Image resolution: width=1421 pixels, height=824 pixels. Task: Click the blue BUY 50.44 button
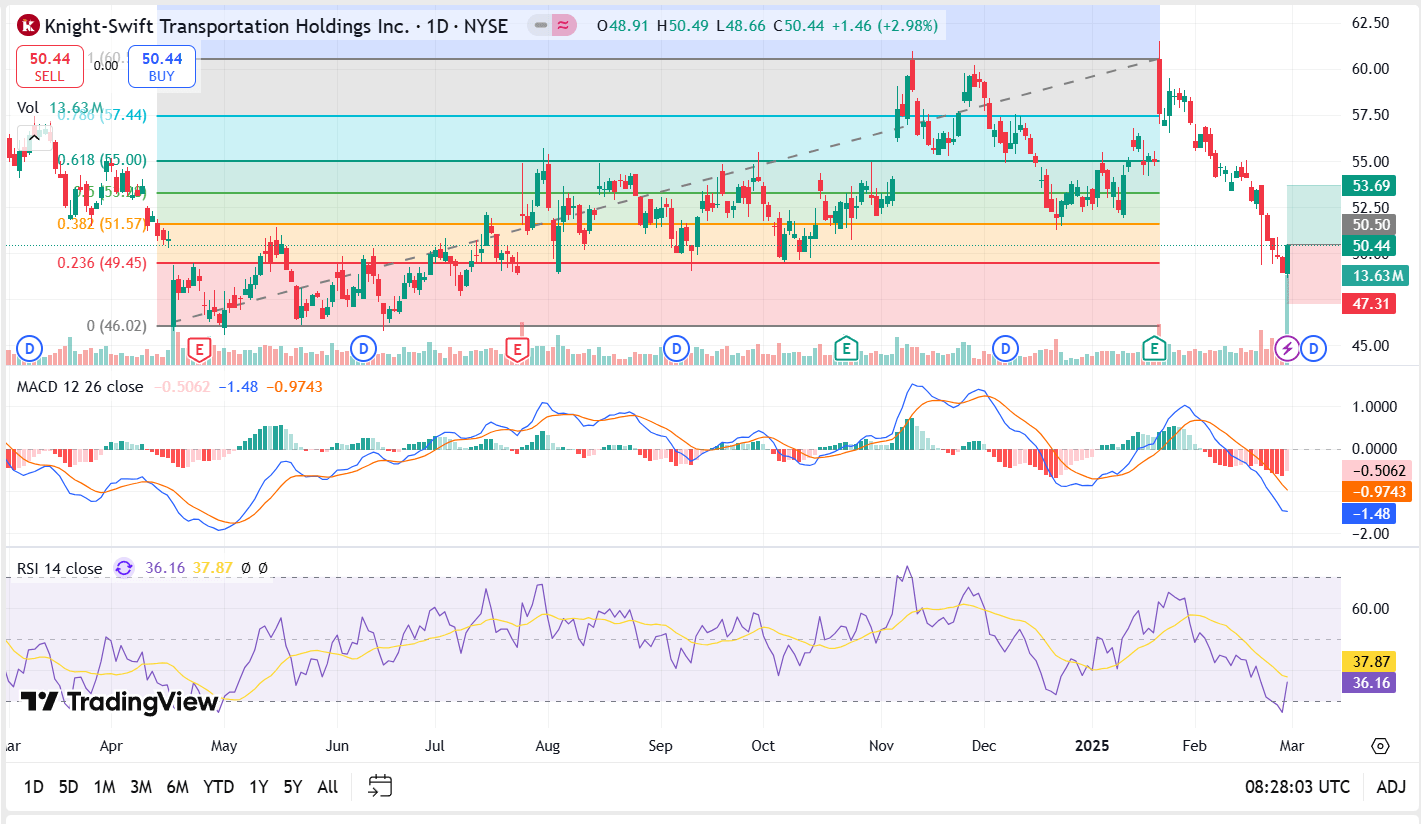pyautogui.click(x=161, y=66)
